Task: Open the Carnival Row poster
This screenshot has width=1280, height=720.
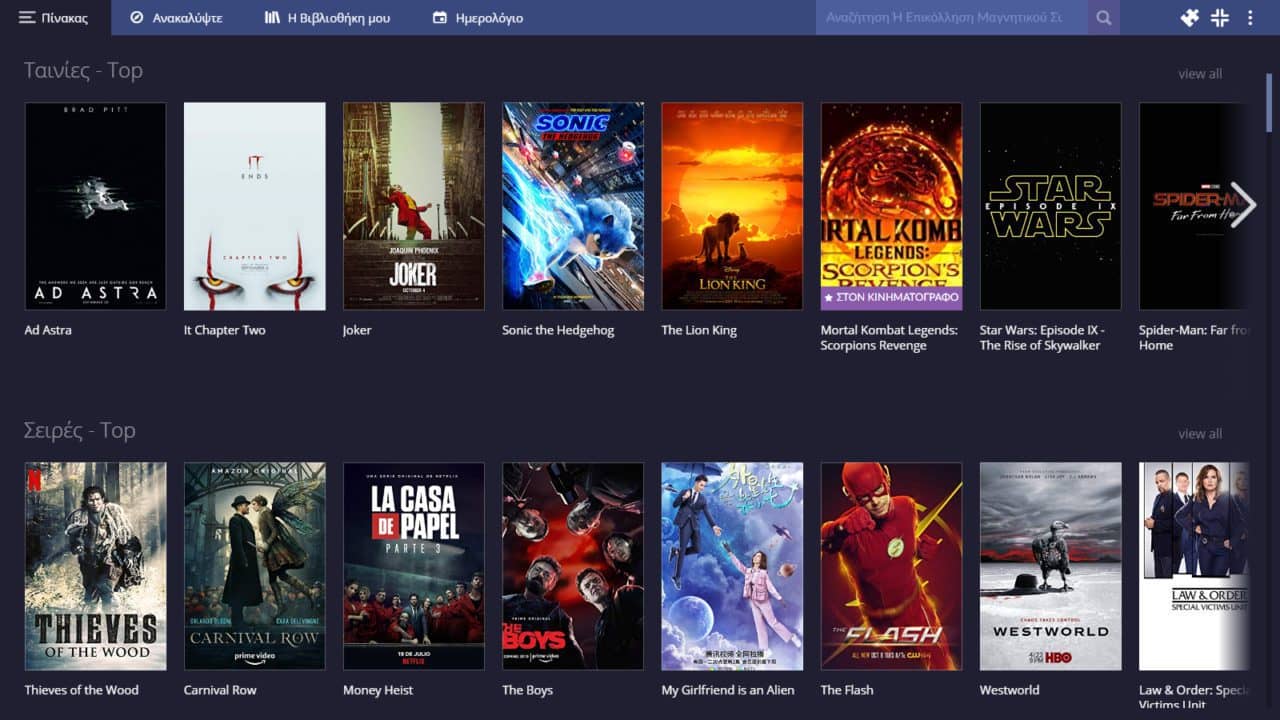Action: [254, 566]
